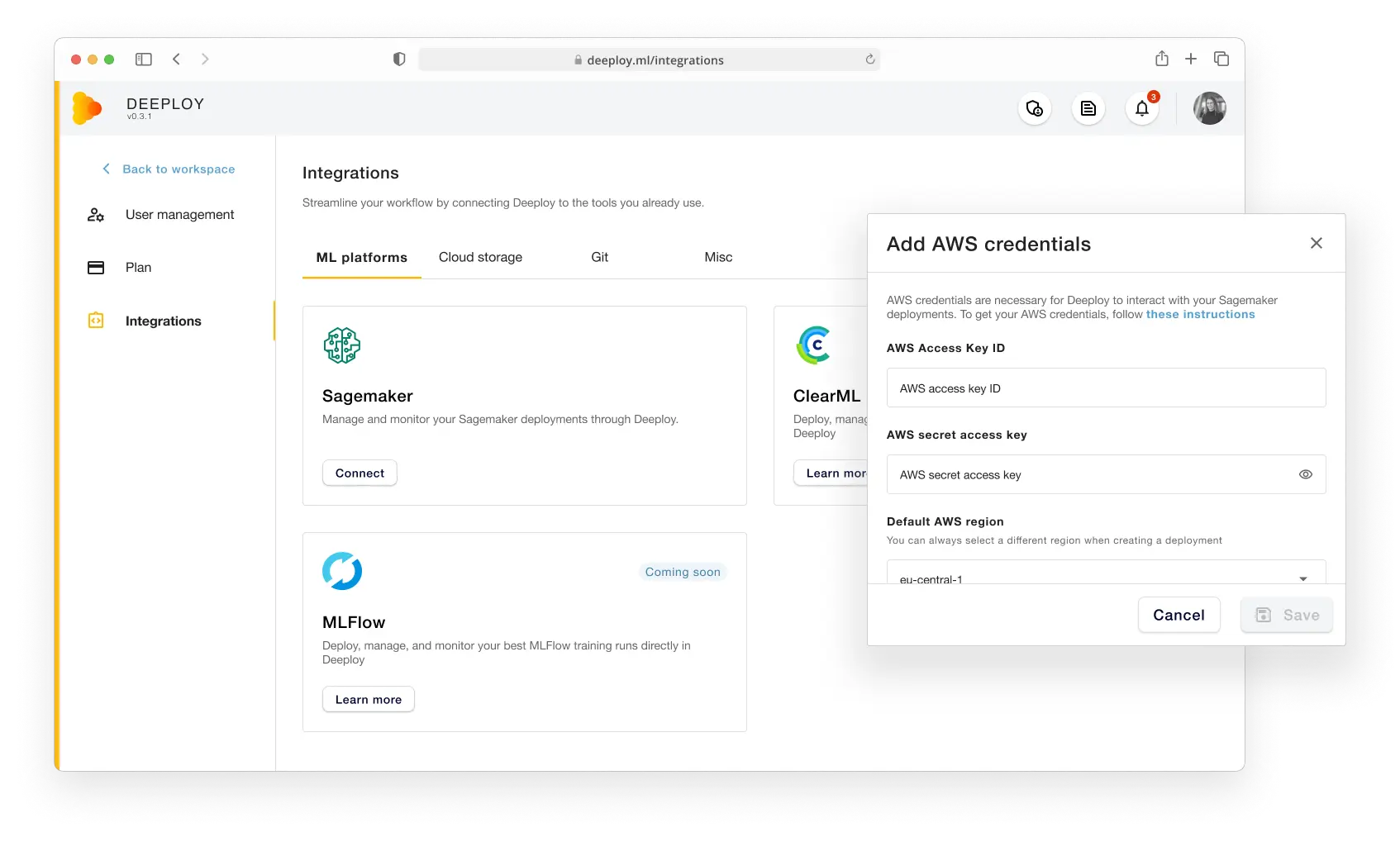Toggle the browser sidebar icon
This screenshot has height=842, width=1400.
(144, 59)
